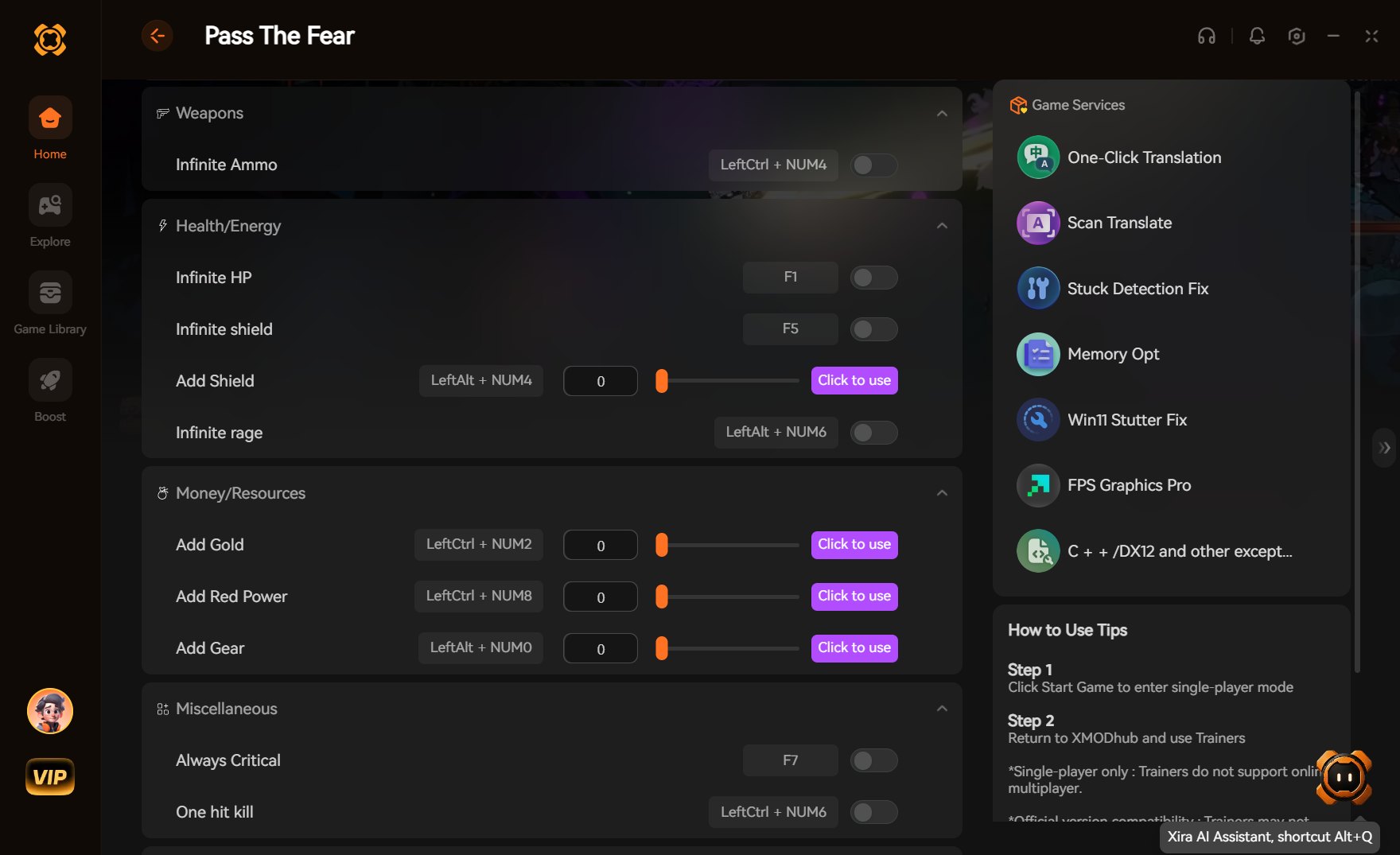Open the user avatar profile
The image size is (1400, 855).
(x=50, y=711)
